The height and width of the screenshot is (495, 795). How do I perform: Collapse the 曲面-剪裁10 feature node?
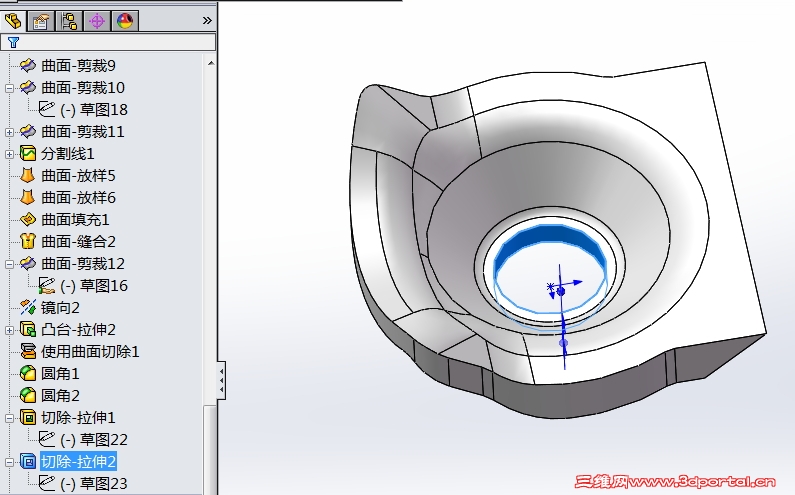point(9,88)
